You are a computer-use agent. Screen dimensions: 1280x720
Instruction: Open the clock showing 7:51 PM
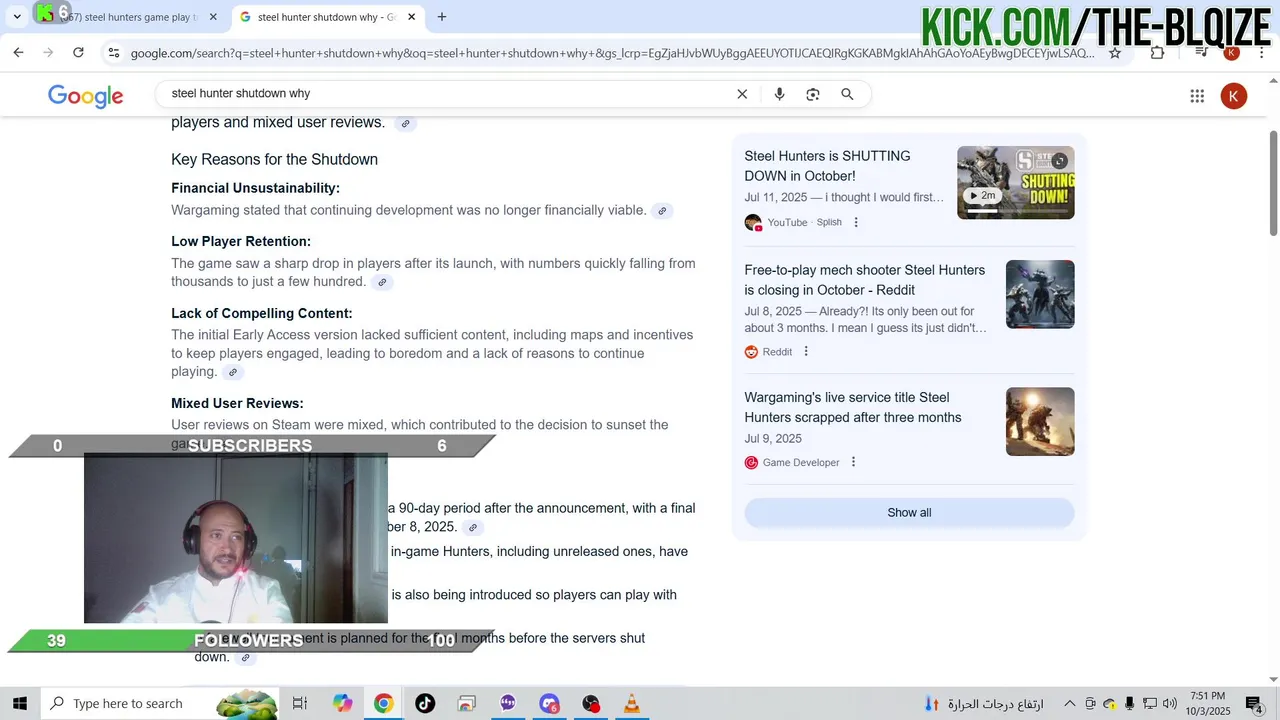1207,704
